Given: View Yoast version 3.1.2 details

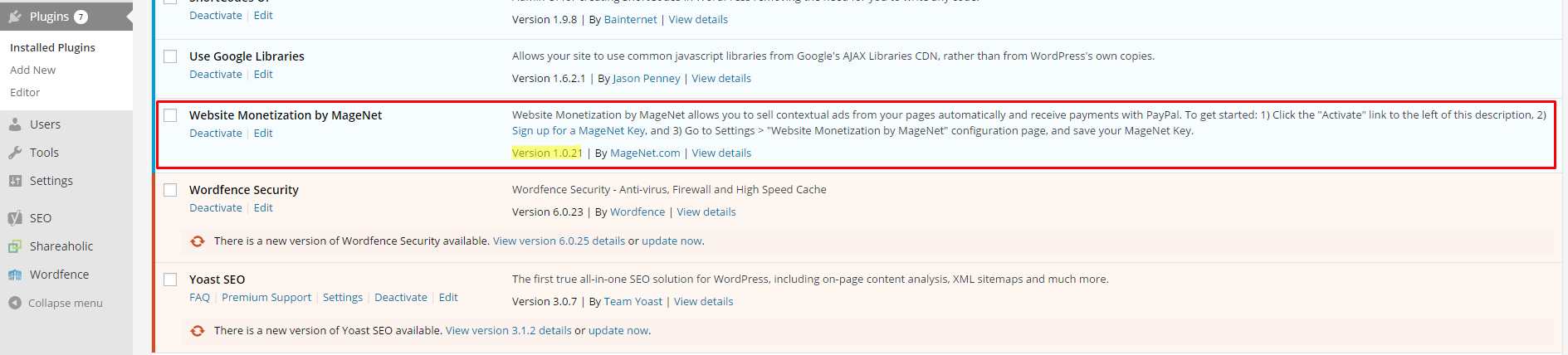Looking at the screenshot, I should click(508, 330).
